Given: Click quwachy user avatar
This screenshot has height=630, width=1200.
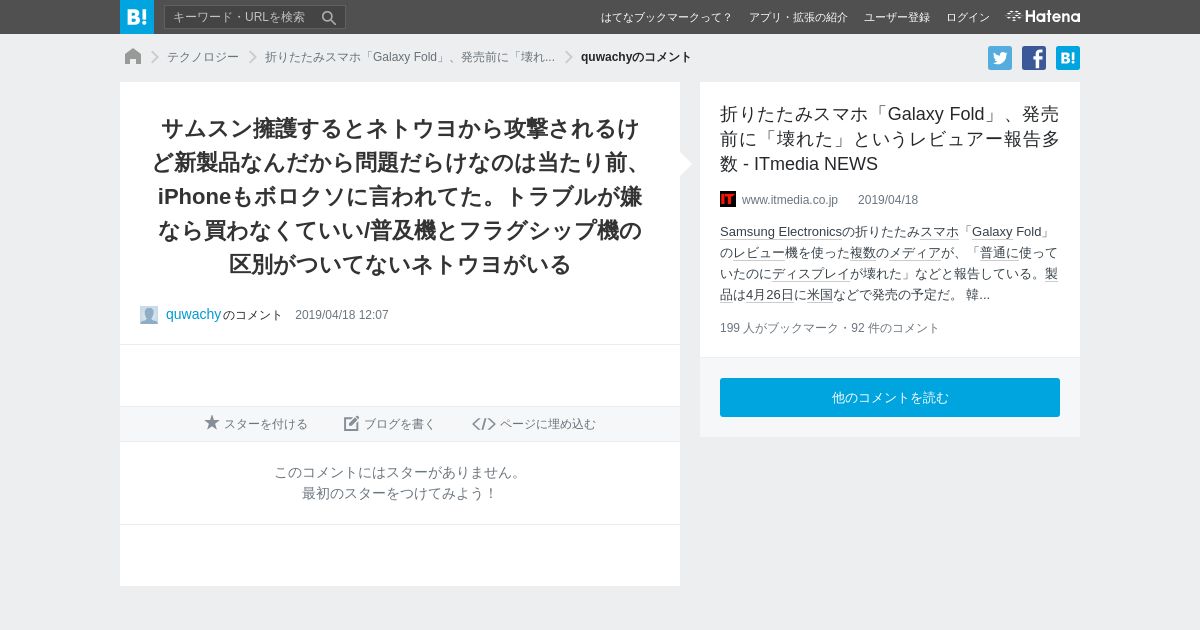Looking at the screenshot, I should click(x=149, y=315).
